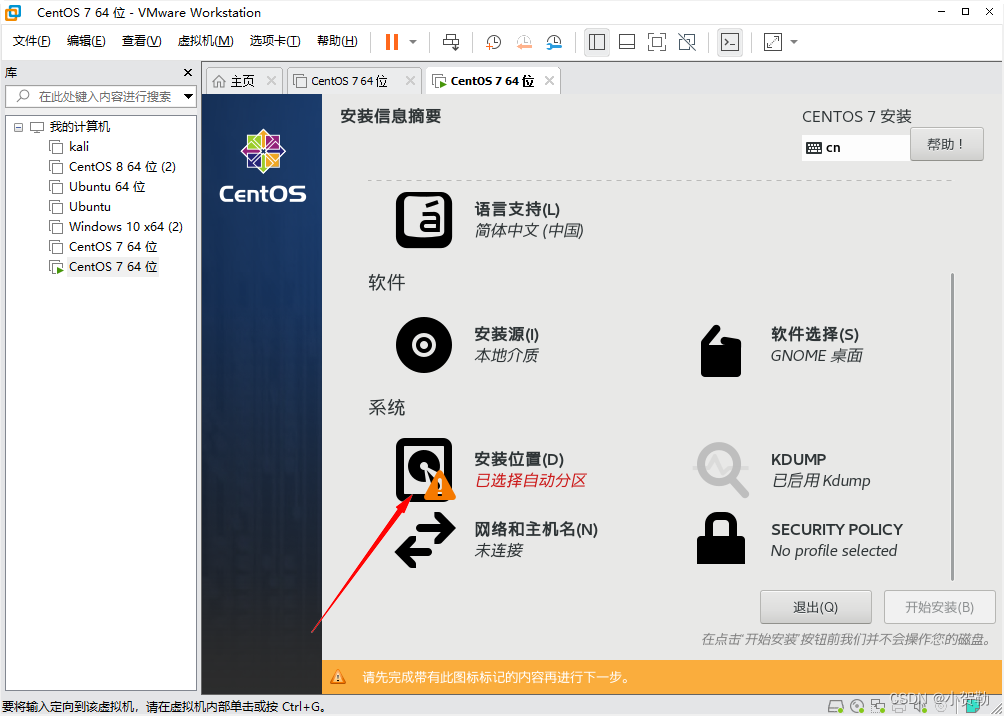Close the active running CentOS 7 tab
The image size is (1004, 716).
pos(549,81)
